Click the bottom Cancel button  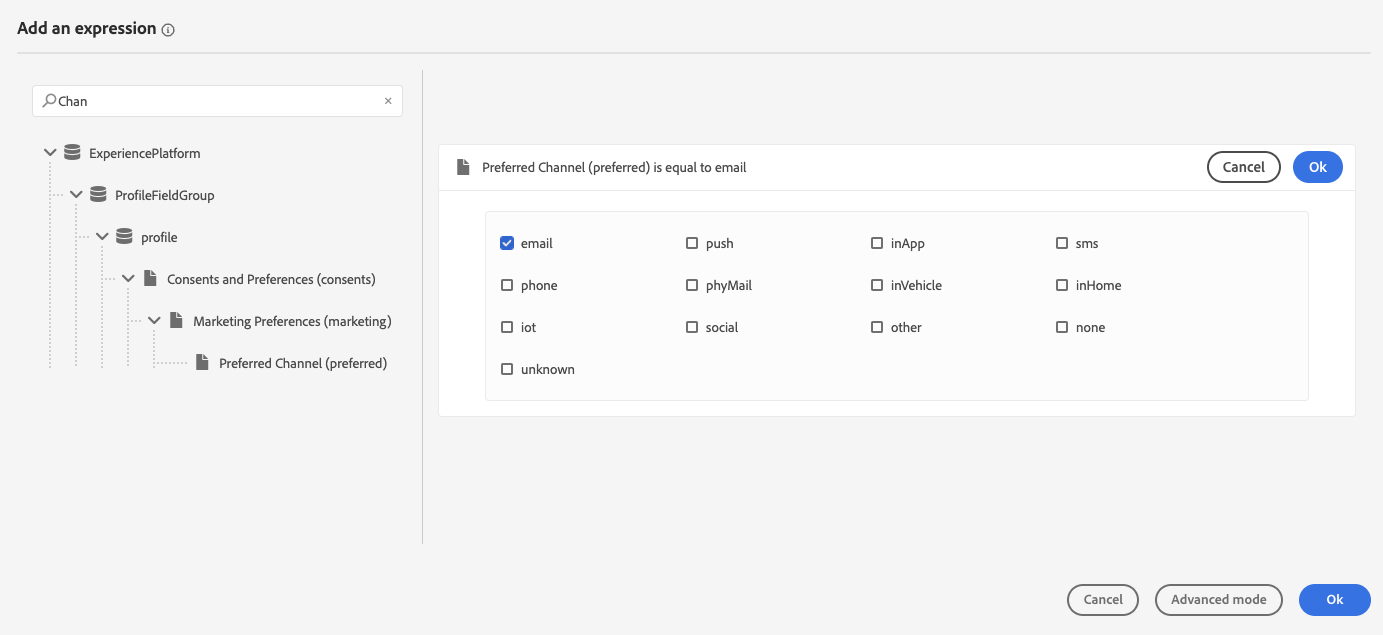[x=1103, y=599]
